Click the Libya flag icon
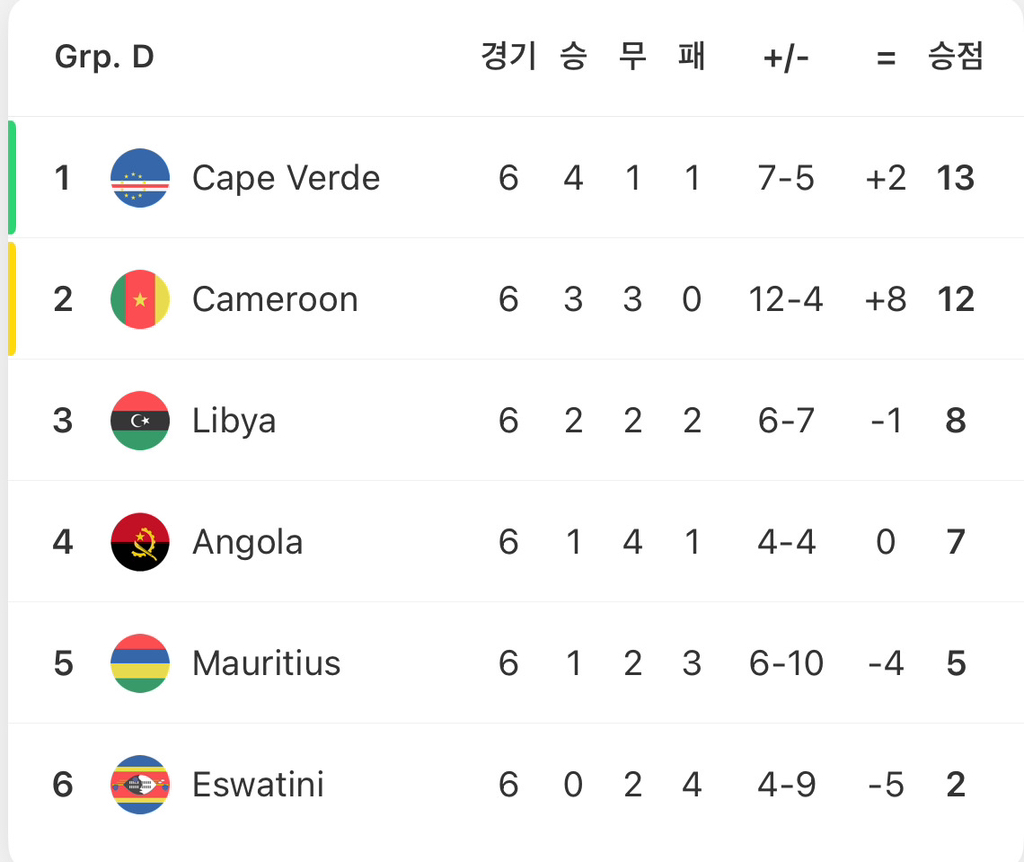 coord(140,421)
